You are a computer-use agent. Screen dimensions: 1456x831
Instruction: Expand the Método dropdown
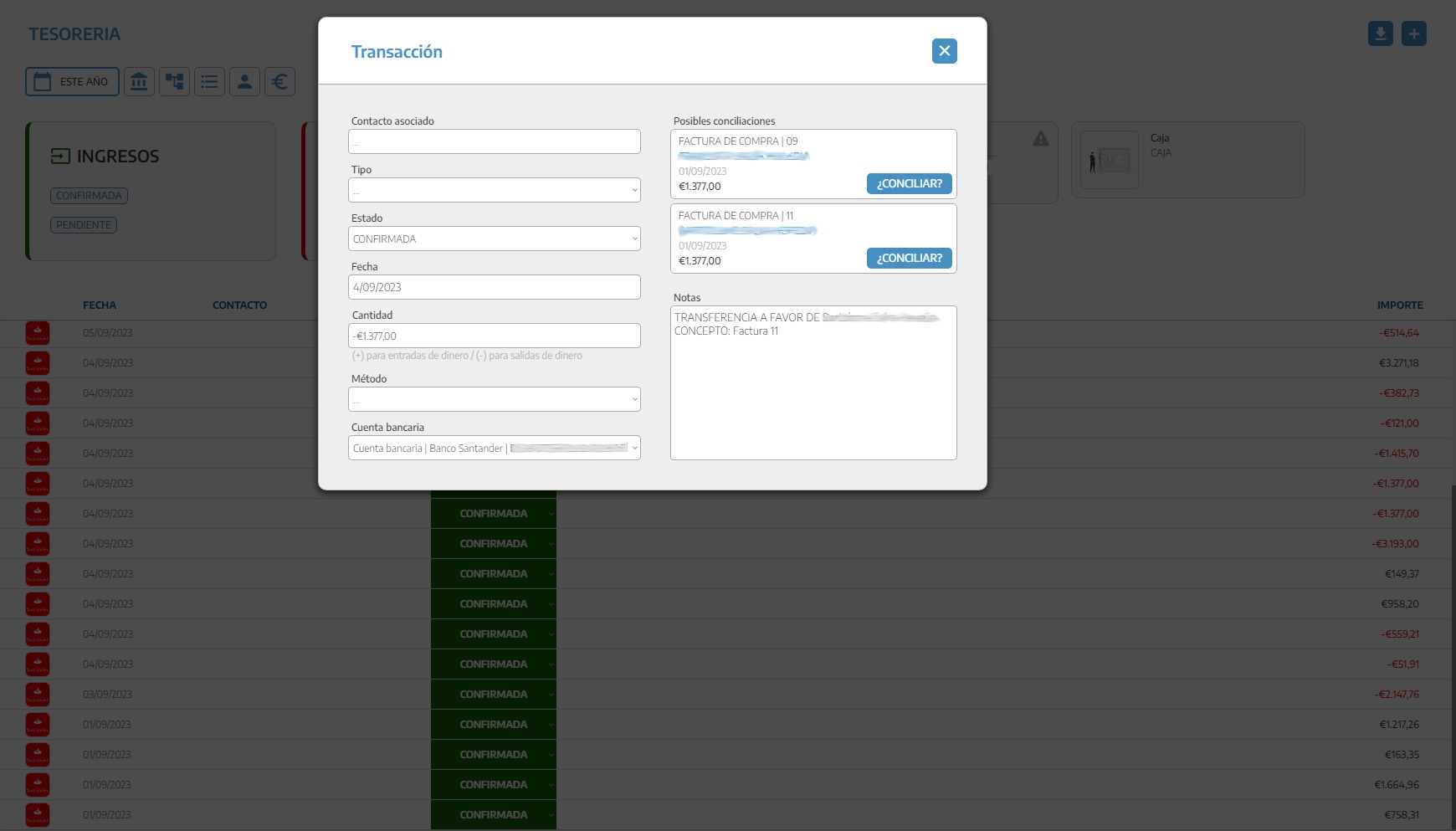tap(494, 399)
